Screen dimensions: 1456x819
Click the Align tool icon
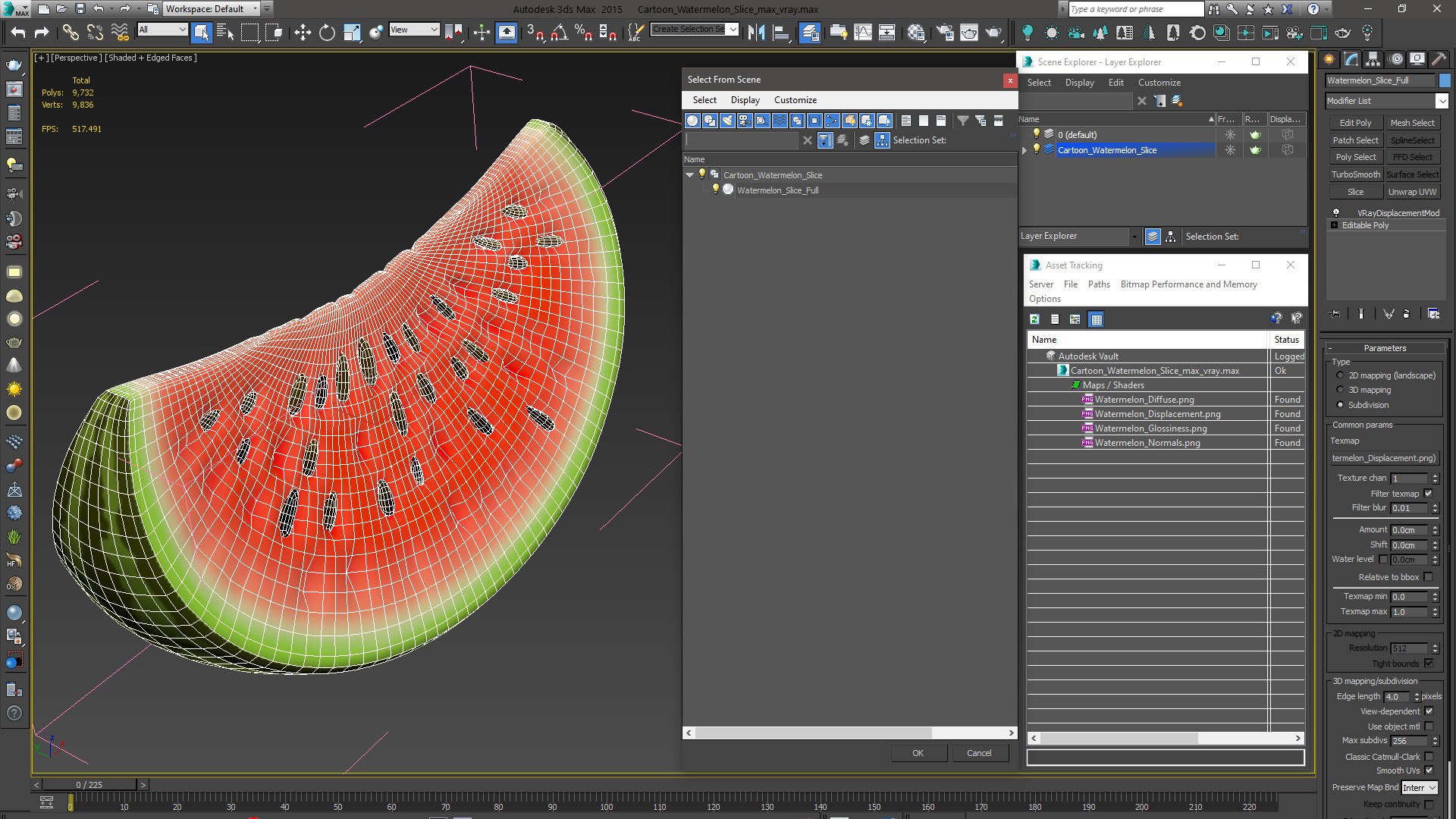[x=780, y=32]
